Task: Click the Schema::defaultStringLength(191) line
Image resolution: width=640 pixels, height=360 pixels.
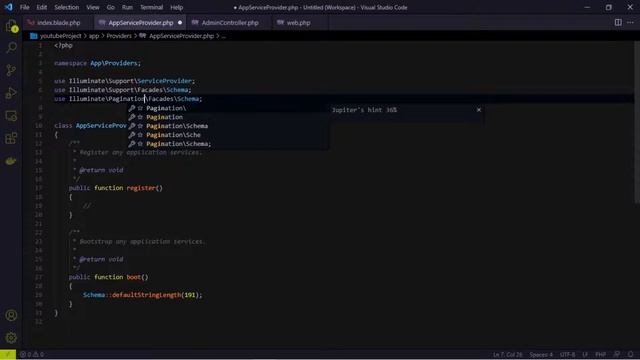Action: 142,295
